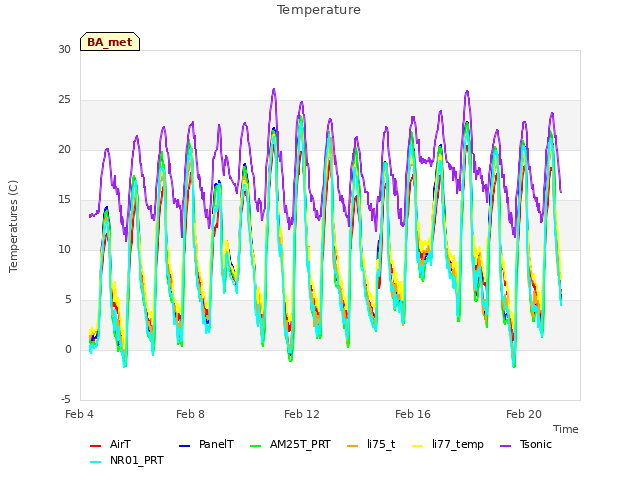This screenshot has height=480, width=640.
Task: Click the 10 y-axis tick label
Action: pyautogui.click(x=64, y=249)
